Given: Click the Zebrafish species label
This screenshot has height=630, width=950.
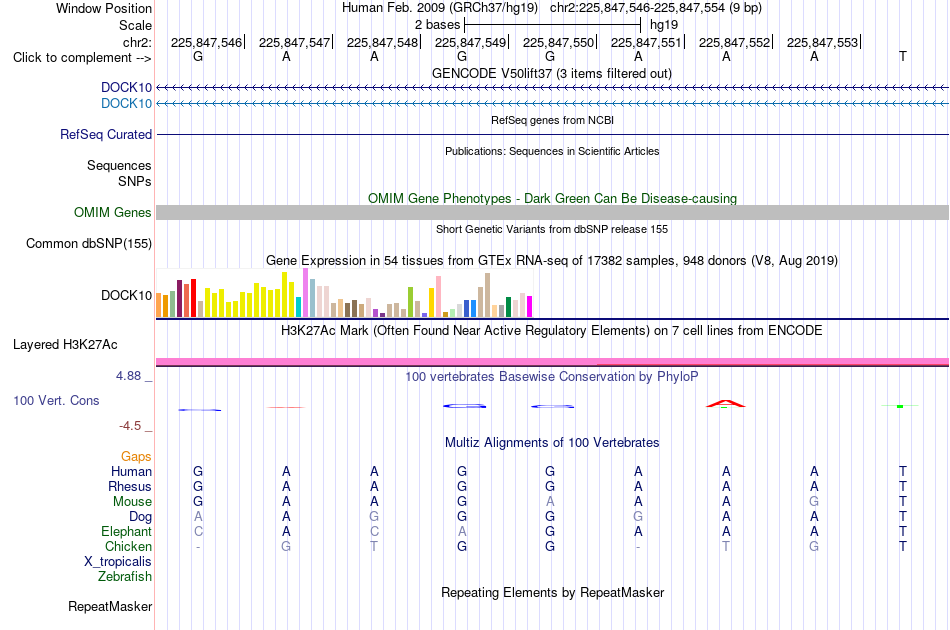Looking at the screenshot, I should [x=125, y=577].
